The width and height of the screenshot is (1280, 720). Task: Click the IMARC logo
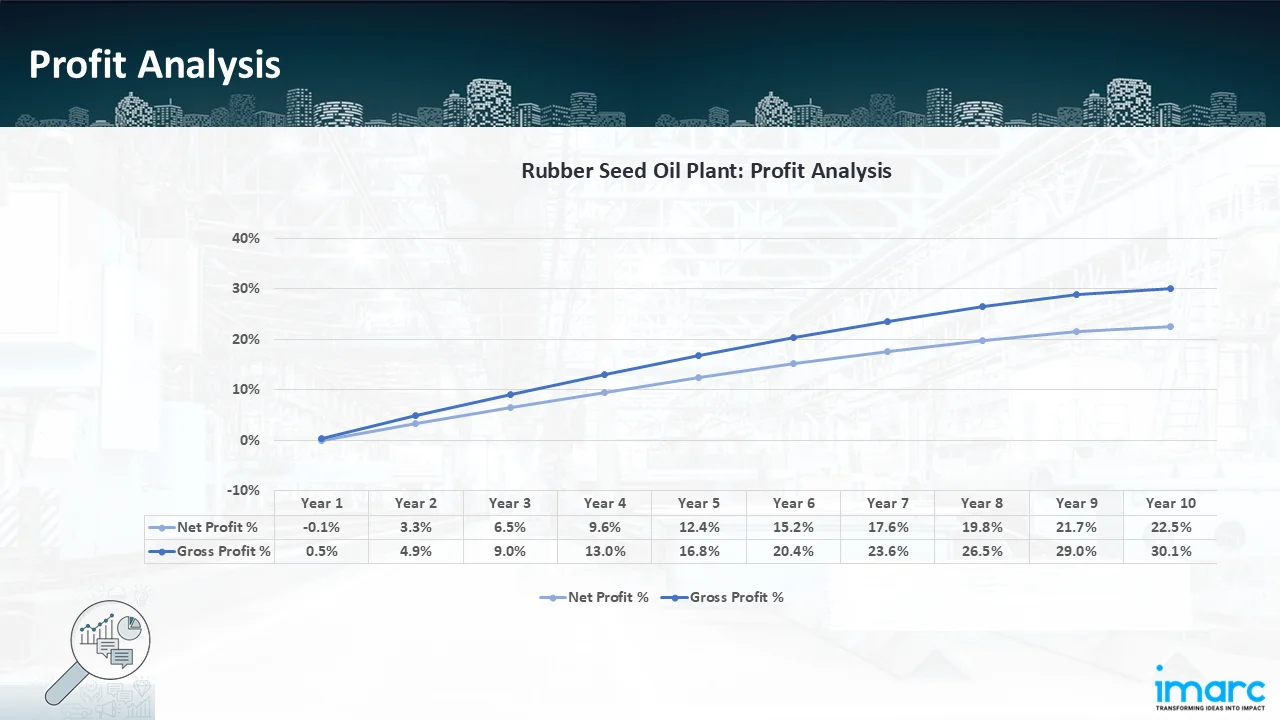(1209, 687)
